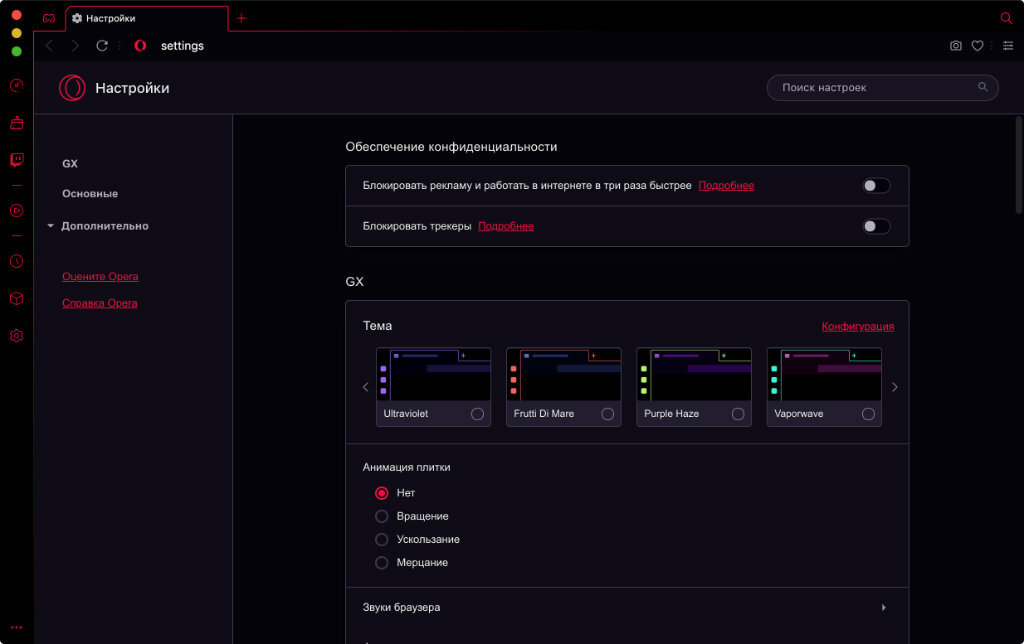Open the player icon in sidebar

(17, 210)
